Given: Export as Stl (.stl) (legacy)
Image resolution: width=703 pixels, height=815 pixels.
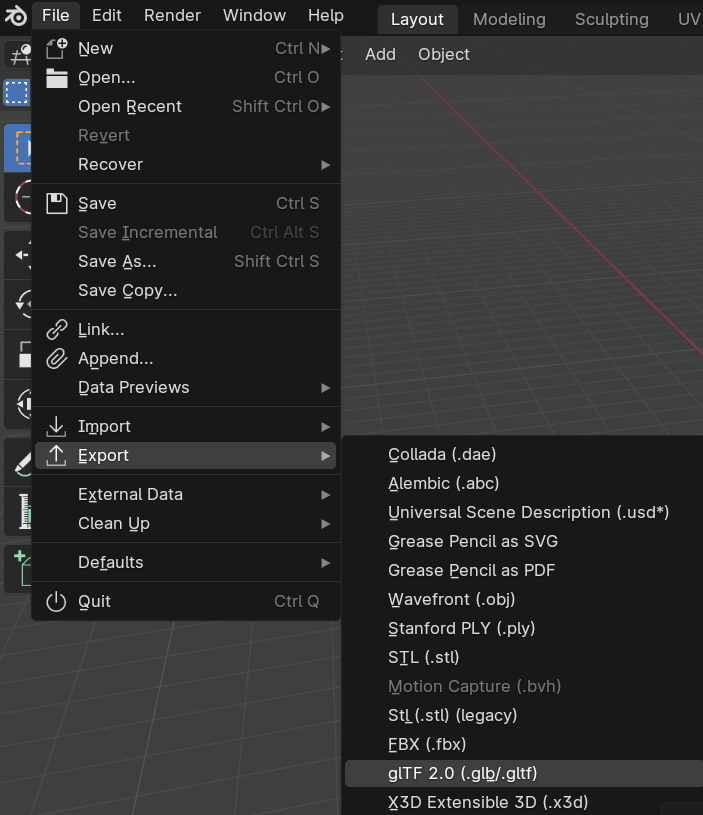Looking at the screenshot, I should pyautogui.click(x=524, y=716).
